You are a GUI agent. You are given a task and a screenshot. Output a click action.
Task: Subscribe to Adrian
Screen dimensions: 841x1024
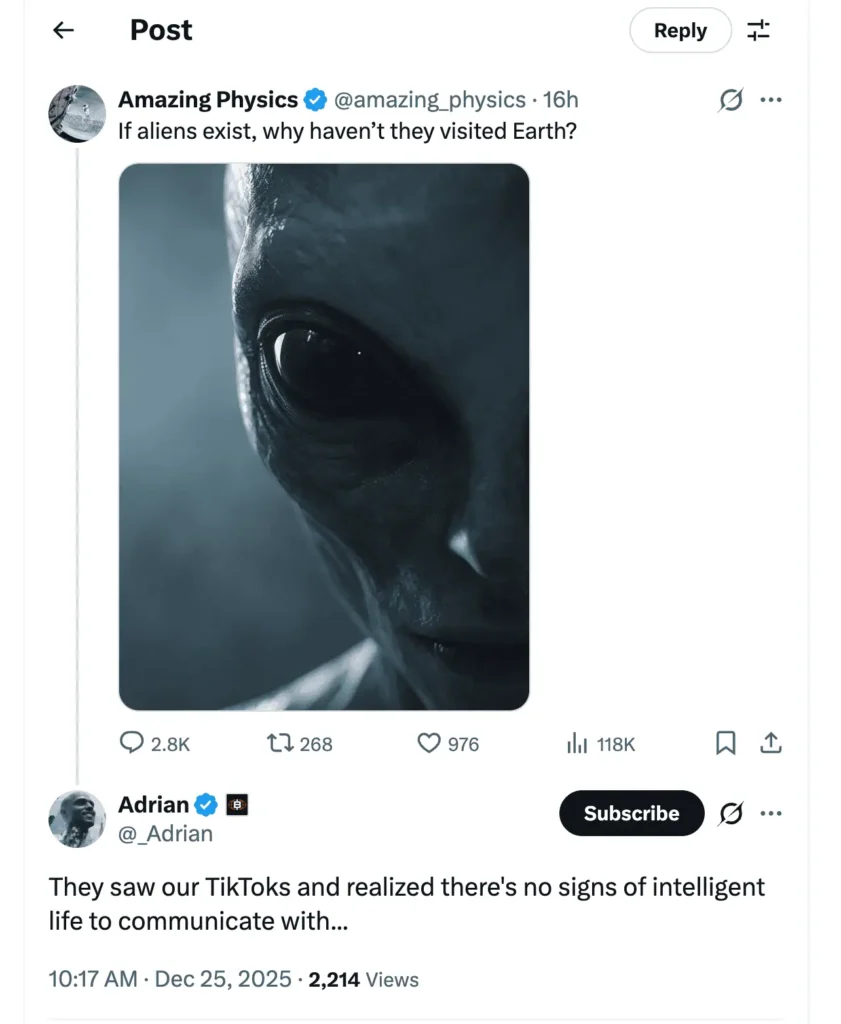(631, 813)
